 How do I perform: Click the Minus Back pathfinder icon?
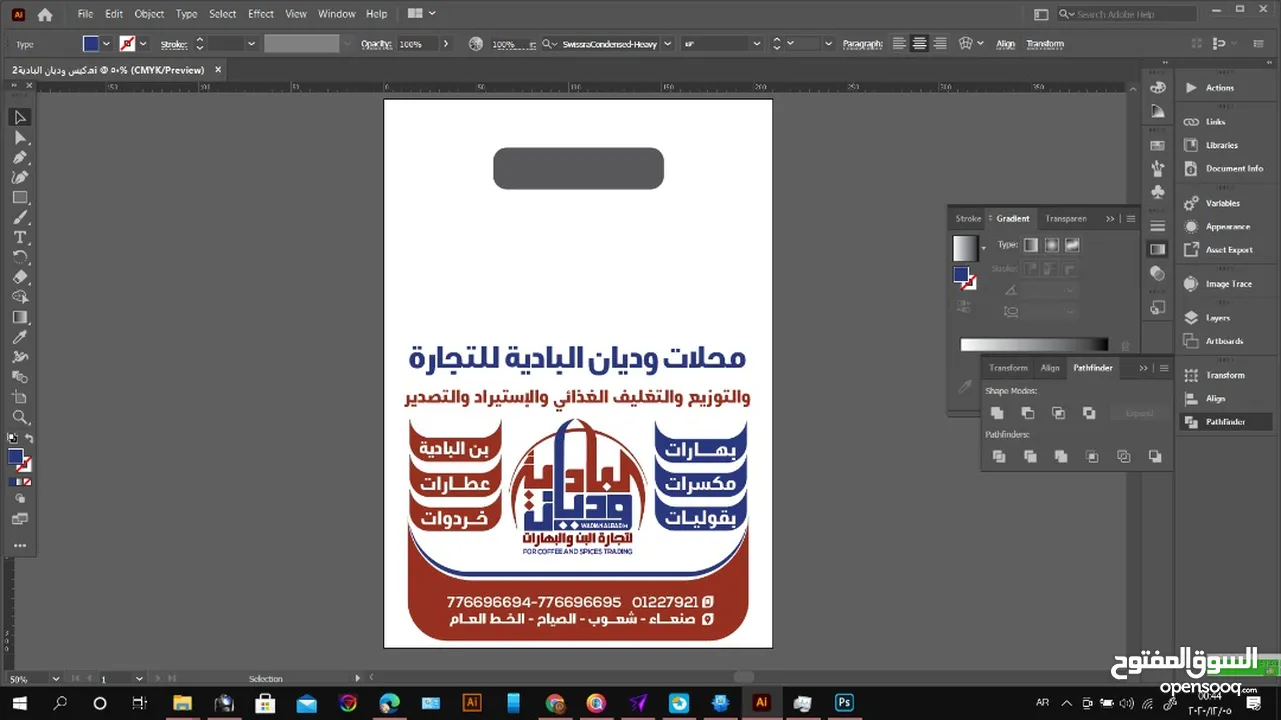[1156, 457]
